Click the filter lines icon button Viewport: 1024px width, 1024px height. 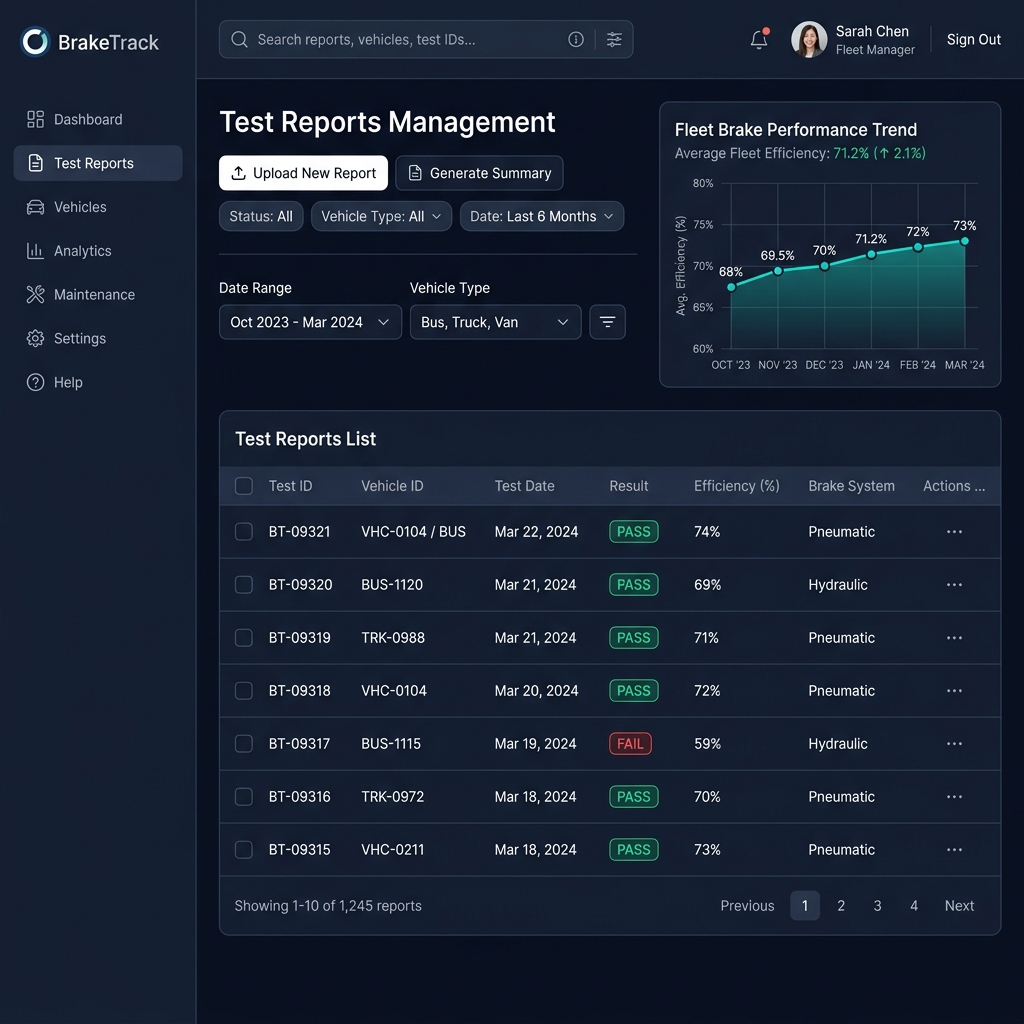click(x=607, y=322)
